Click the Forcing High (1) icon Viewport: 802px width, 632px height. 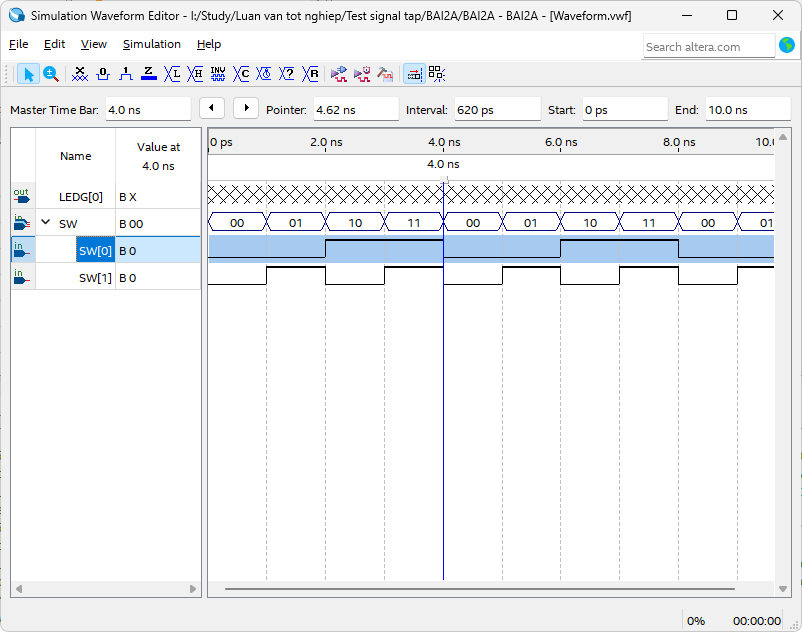pos(126,74)
